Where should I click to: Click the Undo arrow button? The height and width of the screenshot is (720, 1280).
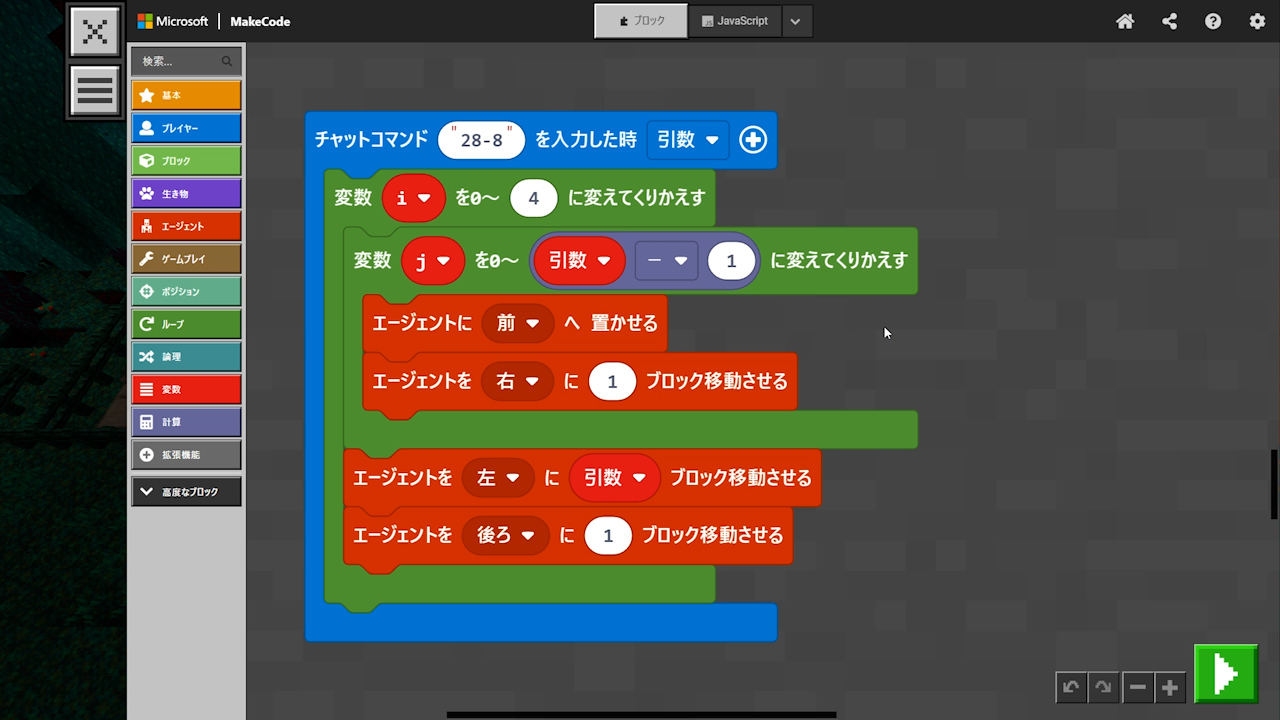pyautogui.click(x=1071, y=687)
